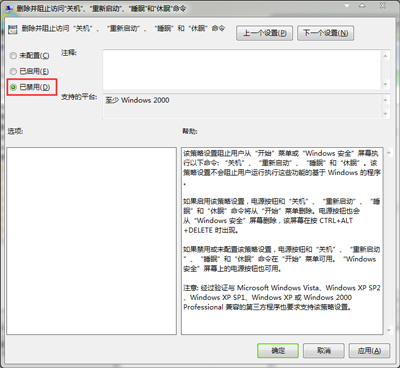Confirm with the 确定 button
The width and height of the screenshot is (400, 368).
point(278,351)
